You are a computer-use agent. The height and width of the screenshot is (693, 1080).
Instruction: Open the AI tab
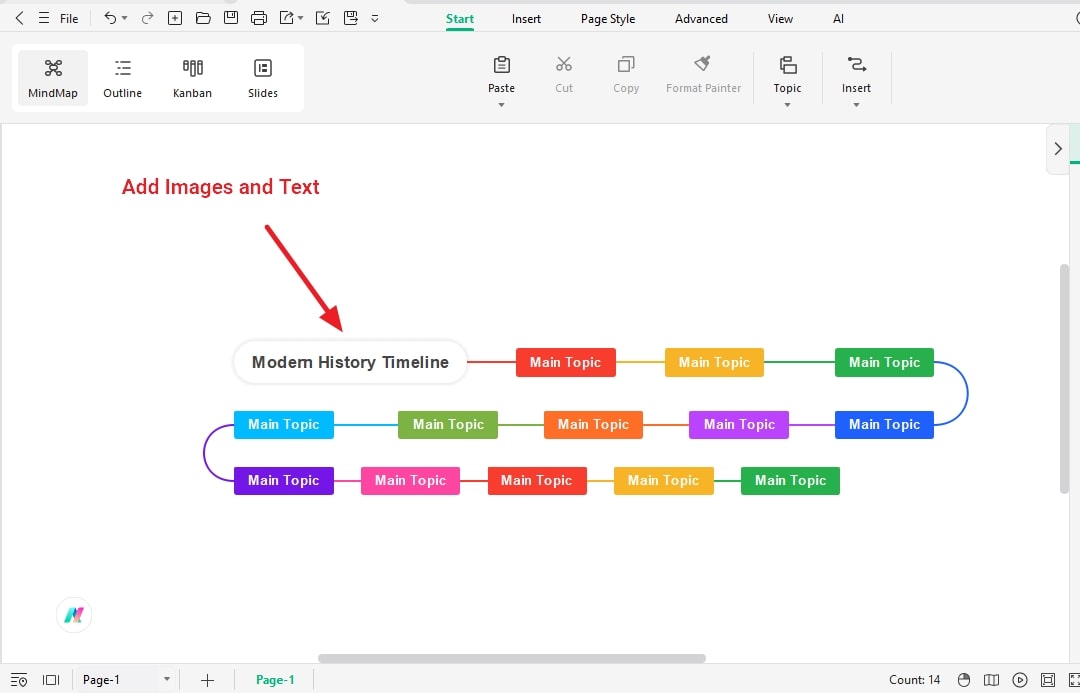(x=838, y=19)
